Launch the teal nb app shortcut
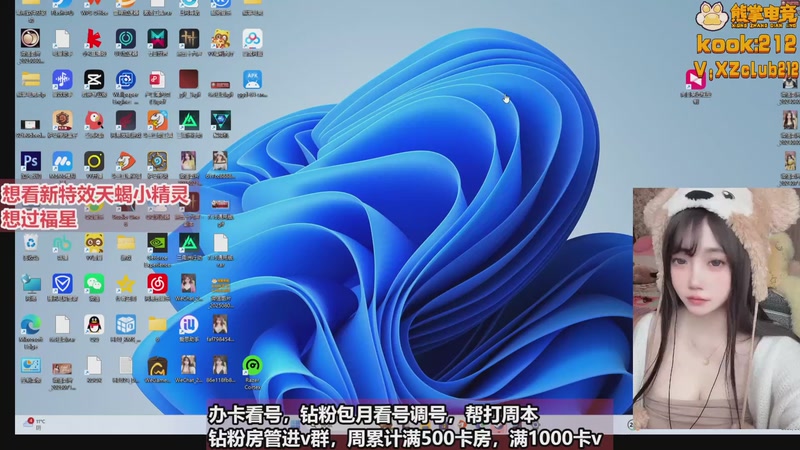 pyautogui.click(x=62, y=243)
